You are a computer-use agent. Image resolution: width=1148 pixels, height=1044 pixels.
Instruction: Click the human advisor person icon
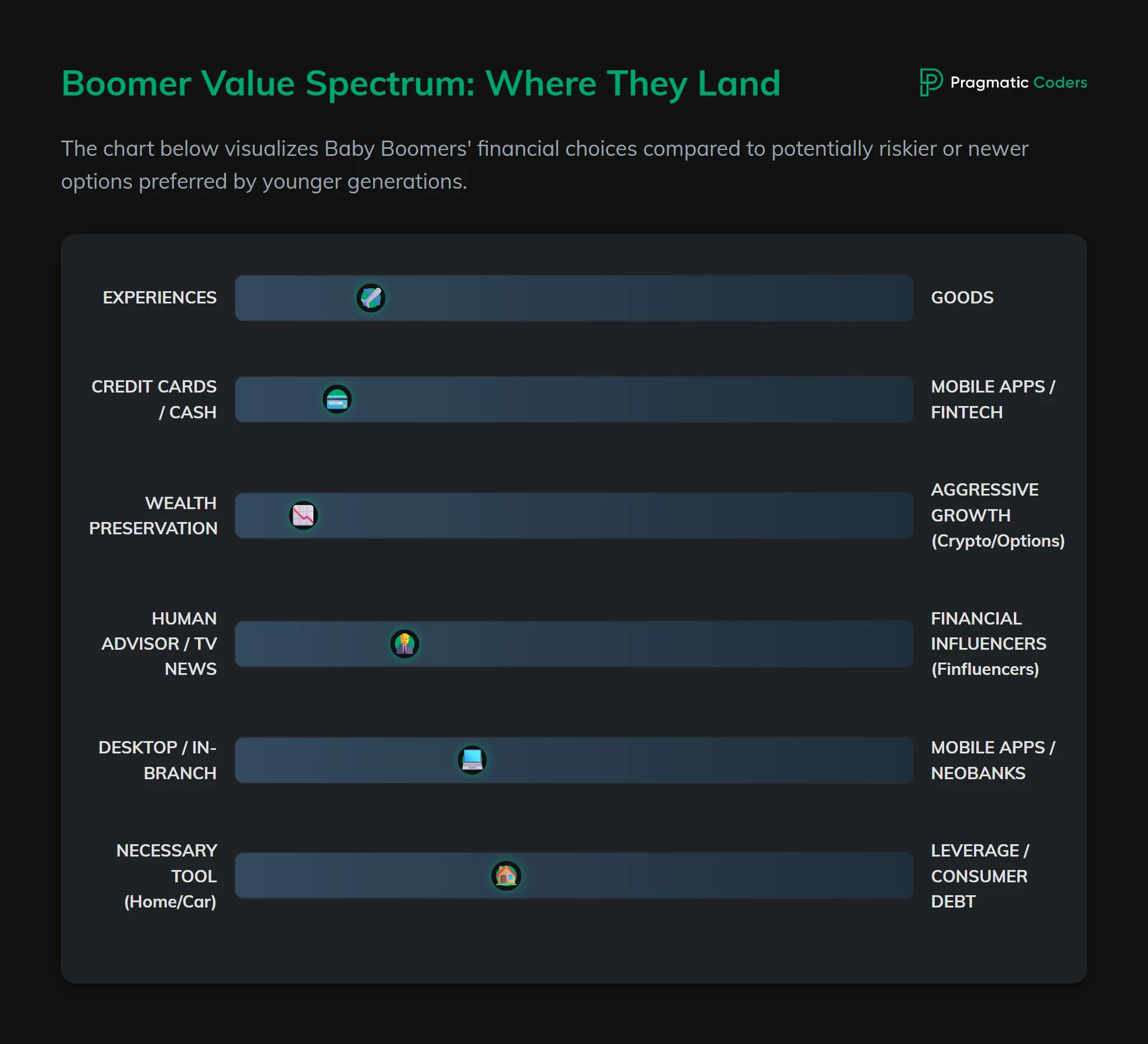click(x=404, y=644)
